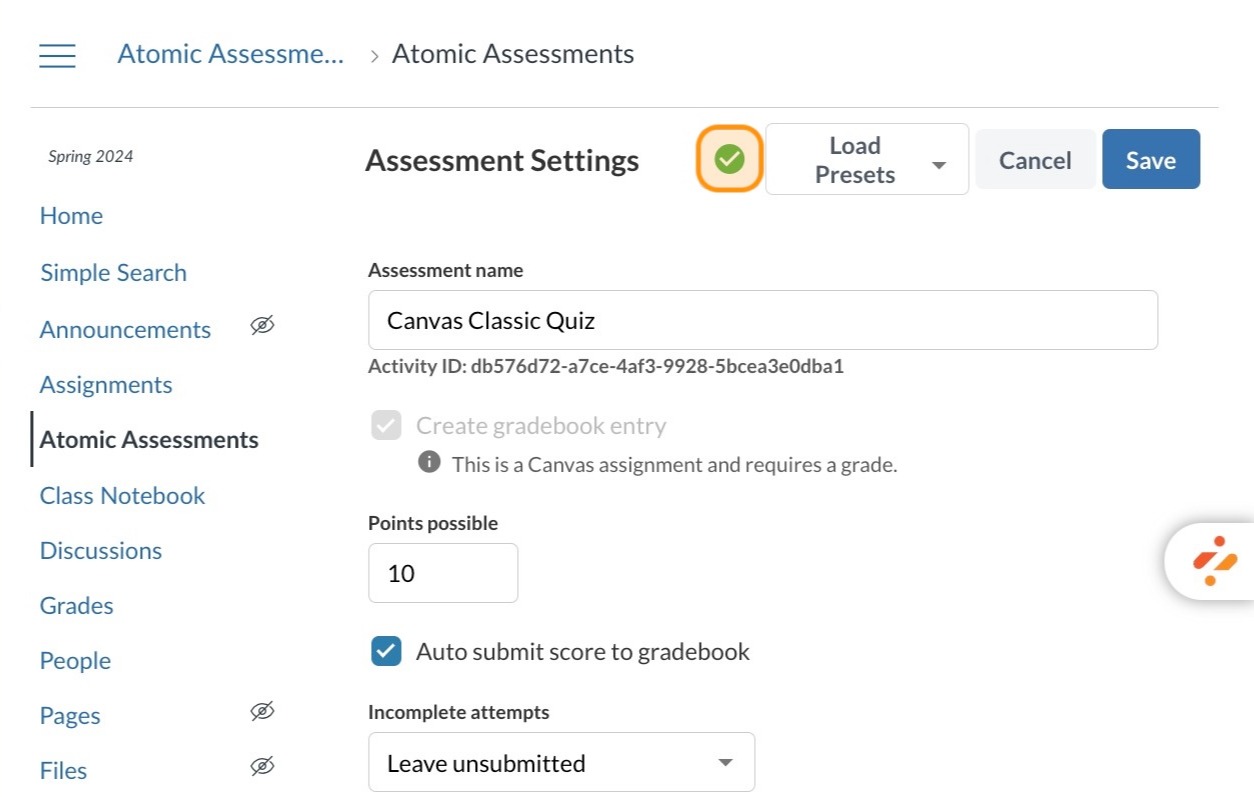Screen dimensions: 1254x797
Task: Click the hidden-eye icon next to Announcements
Action: (262, 326)
